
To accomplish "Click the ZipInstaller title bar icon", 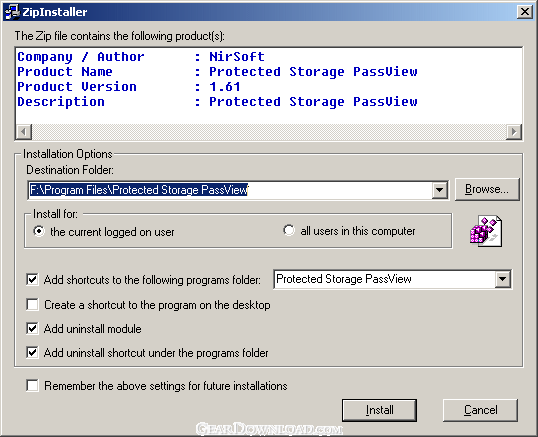I will (12, 12).
